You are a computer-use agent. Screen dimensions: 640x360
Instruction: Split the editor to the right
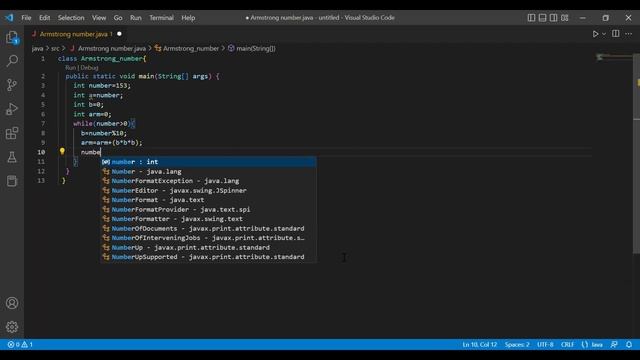pos(616,34)
